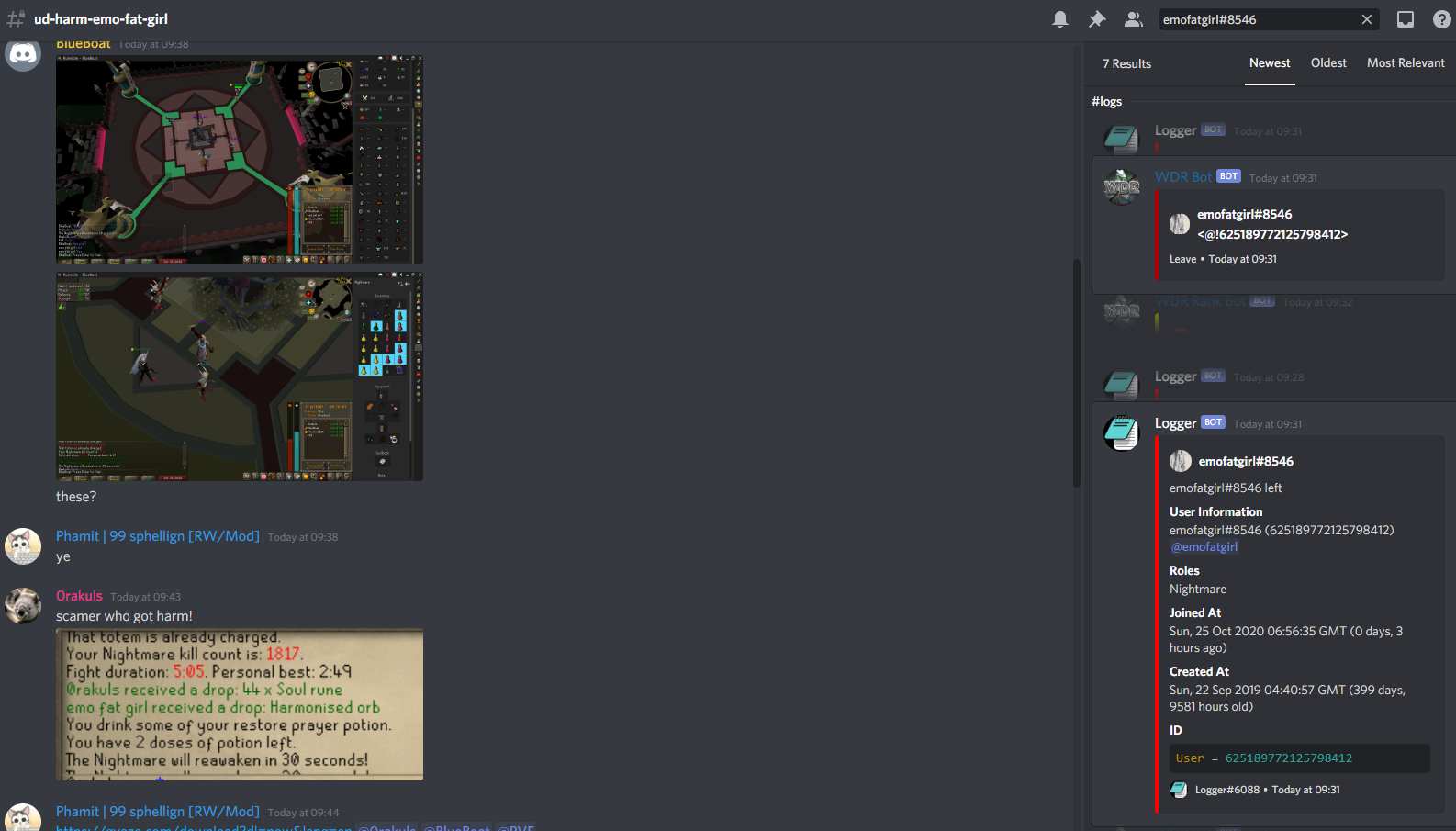Open Nightmare kill count chat image
The width and height of the screenshot is (1456, 831).
click(x=240, y=704)
